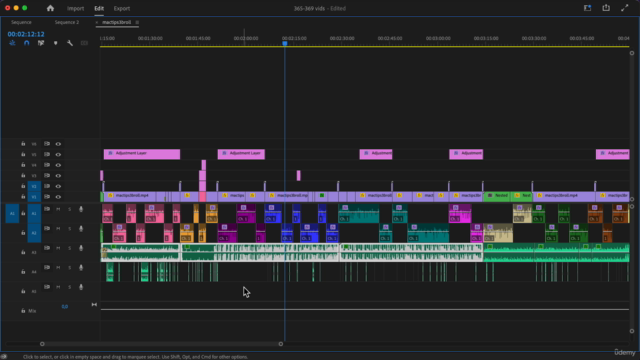Screen dimensions: 640x360
Task: Click the blue playhead on time ruler
Action: click(x=285, y=43)
